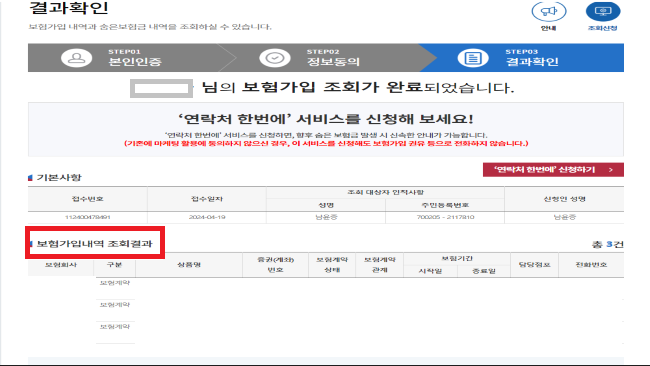
Task: Click the 총 3건 count text
Action: (607, 245)
